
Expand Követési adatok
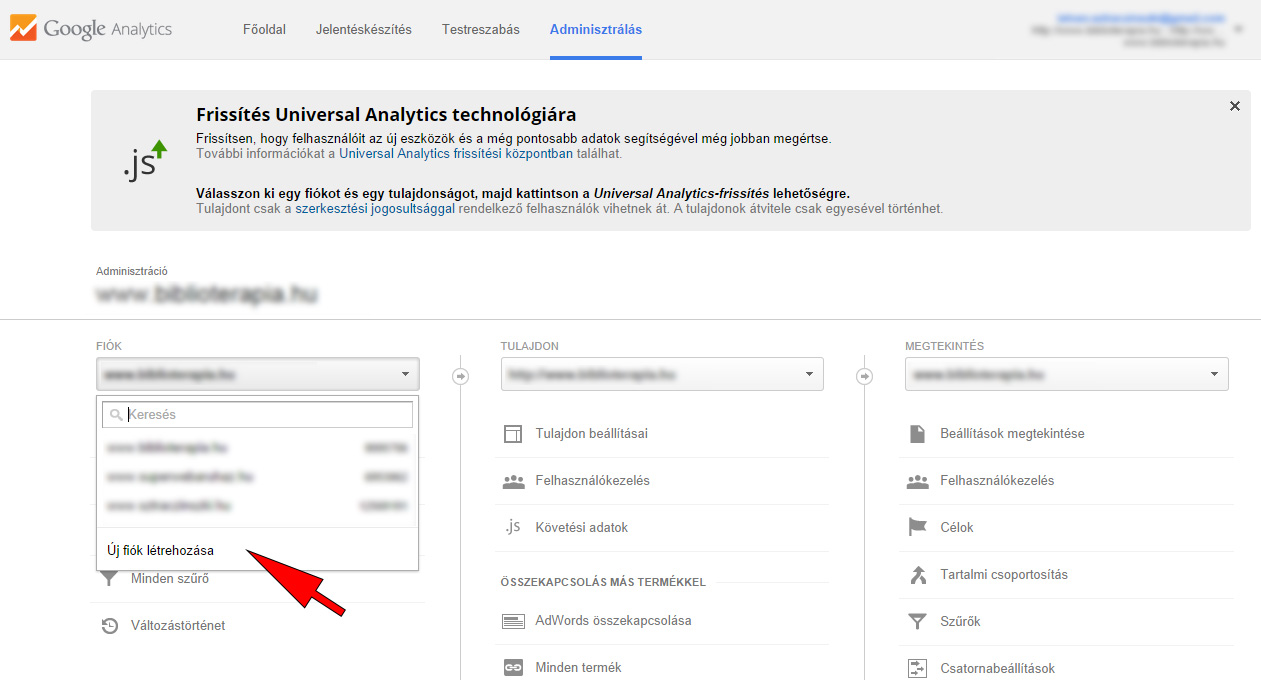(x=582, y=527)
